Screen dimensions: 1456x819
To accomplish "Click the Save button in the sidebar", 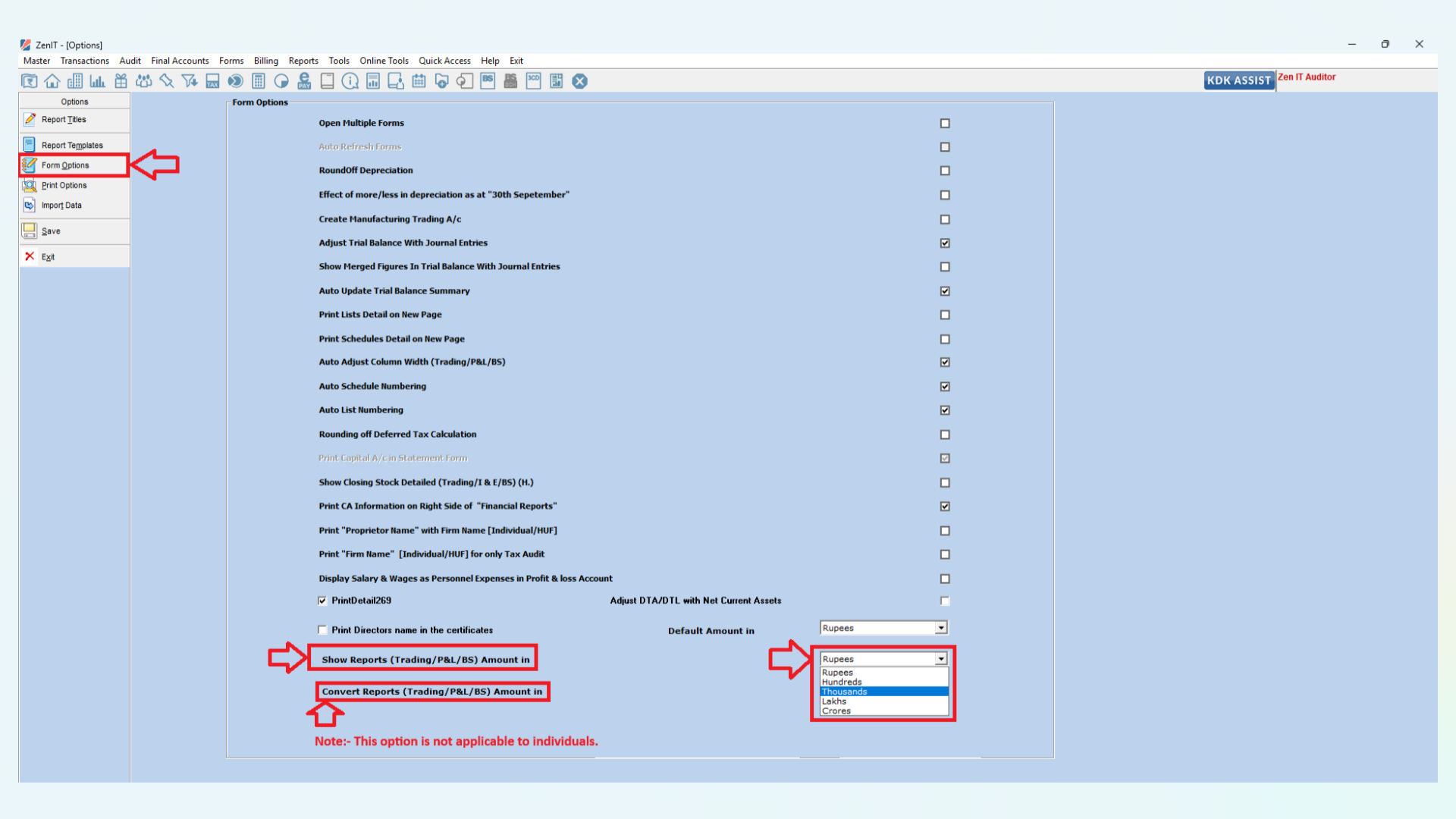I will [x=74, y=231].
